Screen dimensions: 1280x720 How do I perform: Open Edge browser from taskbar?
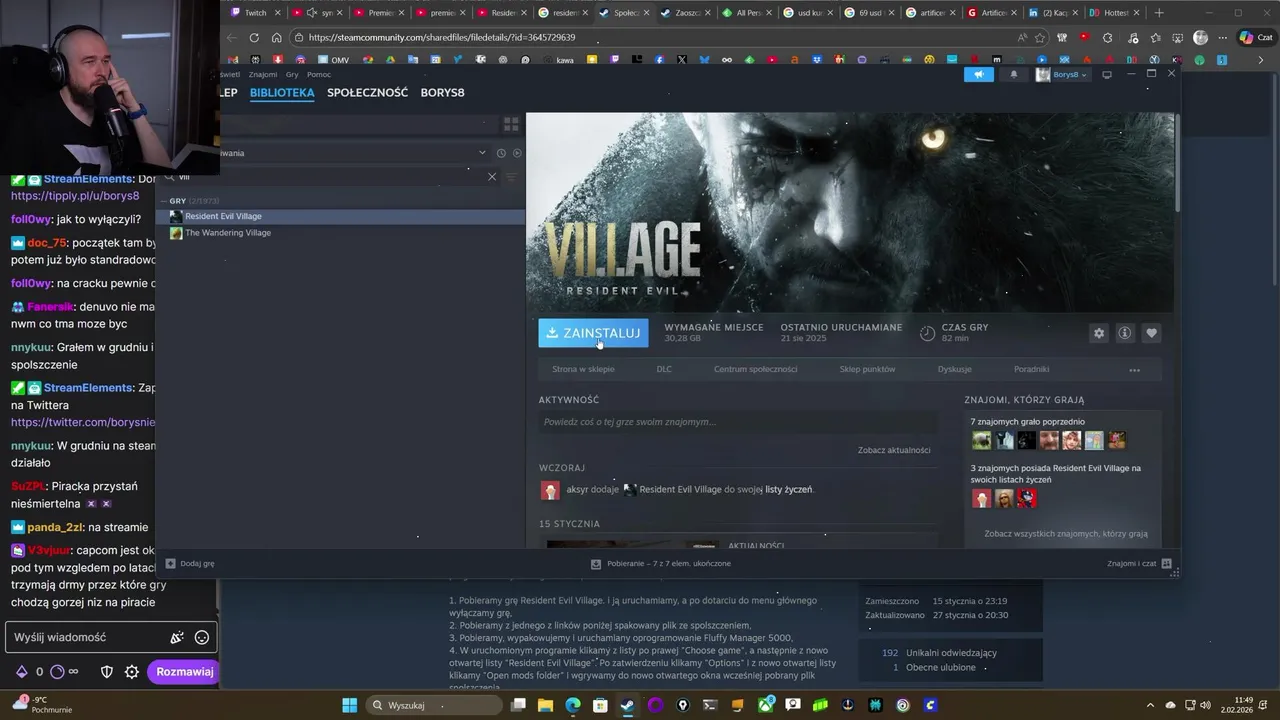(x=573, y=705)
